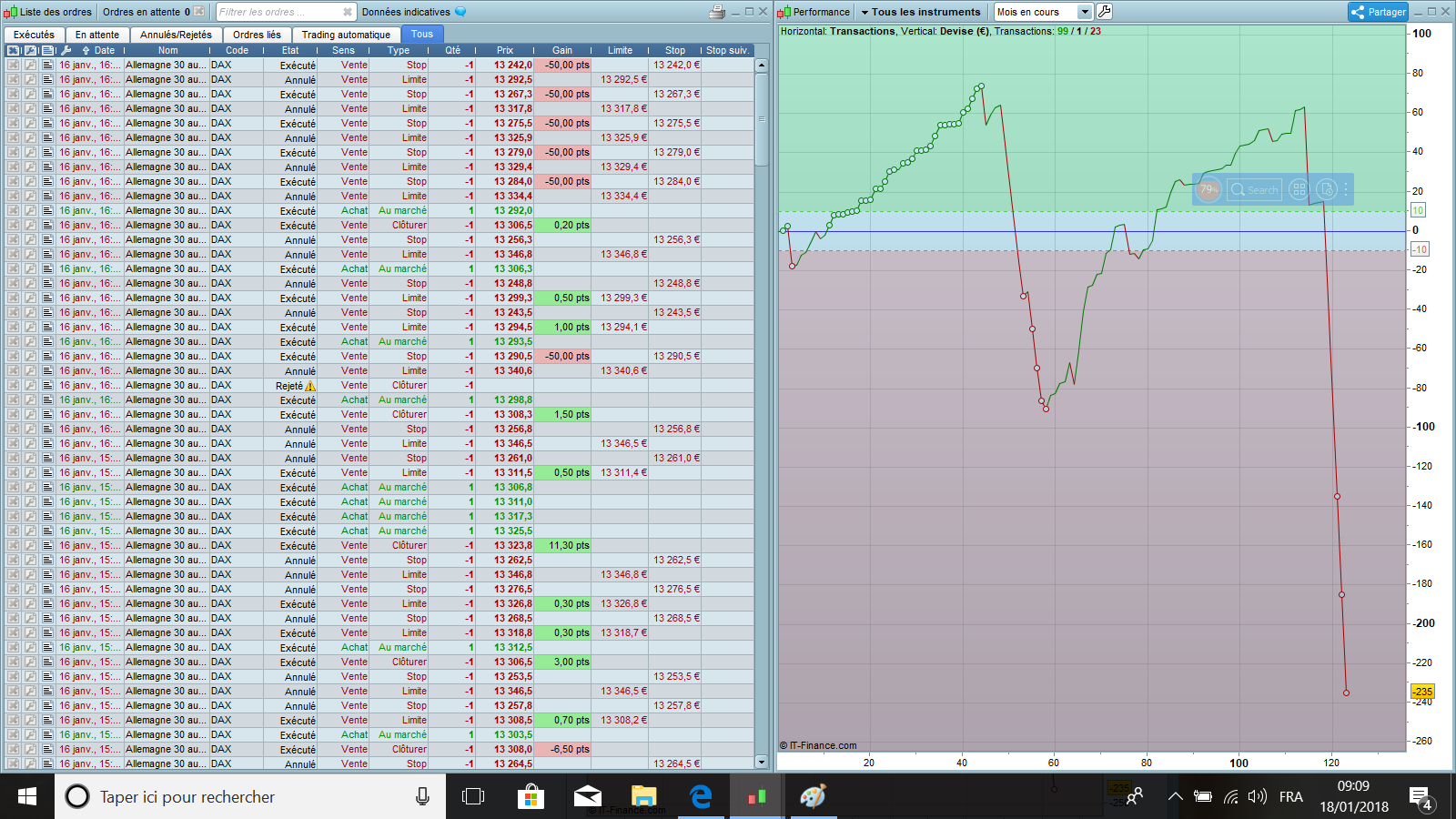Click the 11,30 pts gain cell
The height and width of the screenshot is (819, 1456).
(x=563, y=545)
